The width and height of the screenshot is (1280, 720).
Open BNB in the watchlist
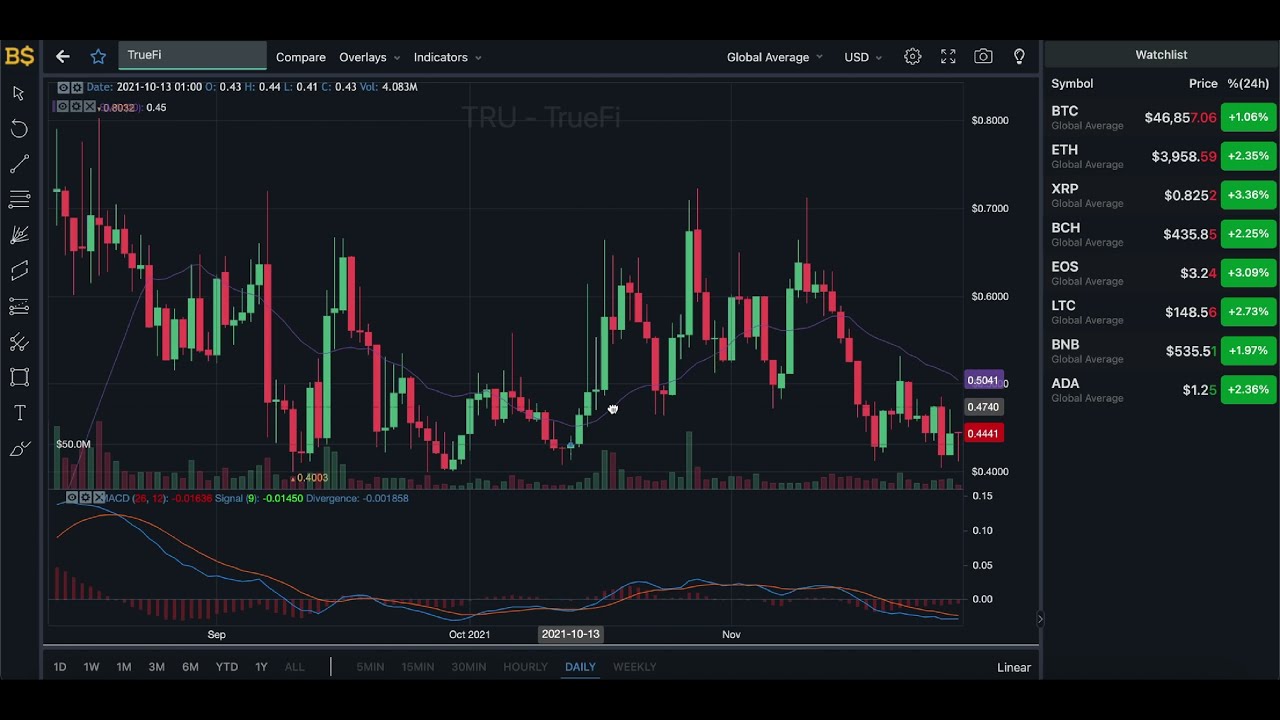(1162, 351)
